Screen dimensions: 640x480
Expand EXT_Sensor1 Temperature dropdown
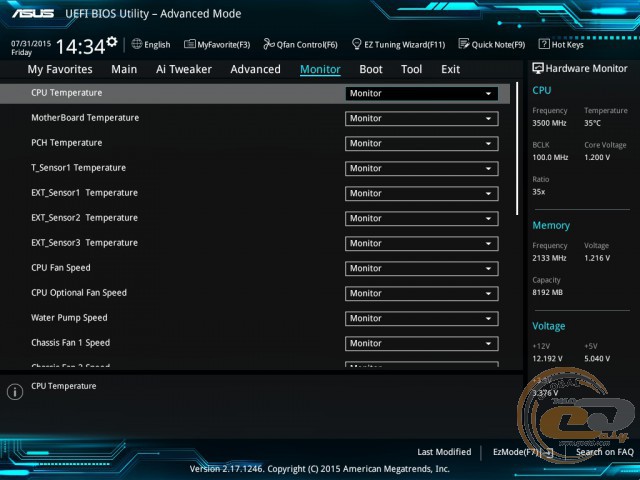(x=422, y=193)
